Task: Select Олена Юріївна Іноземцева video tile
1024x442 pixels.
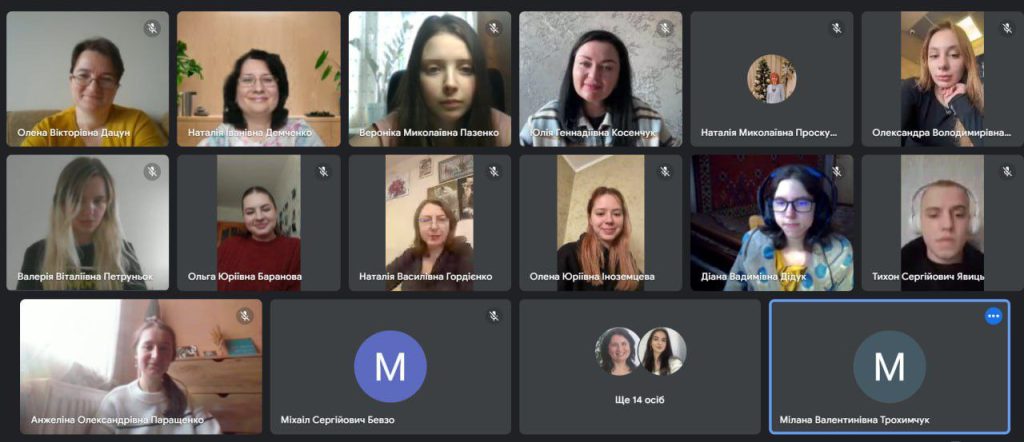Action: coord(601,223)
